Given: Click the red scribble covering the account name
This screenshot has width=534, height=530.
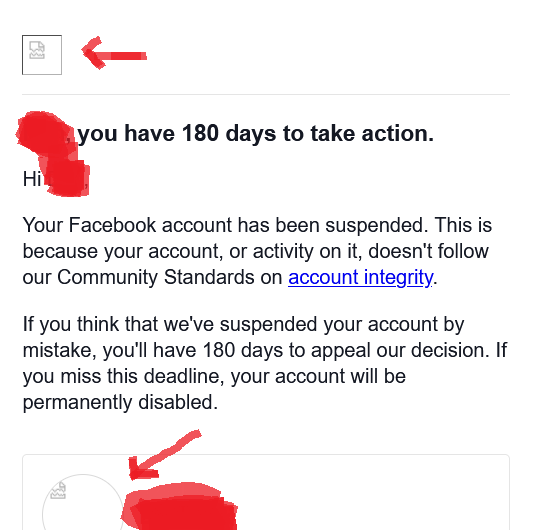Looking at the screenshot, I should [x=180, y=506].
